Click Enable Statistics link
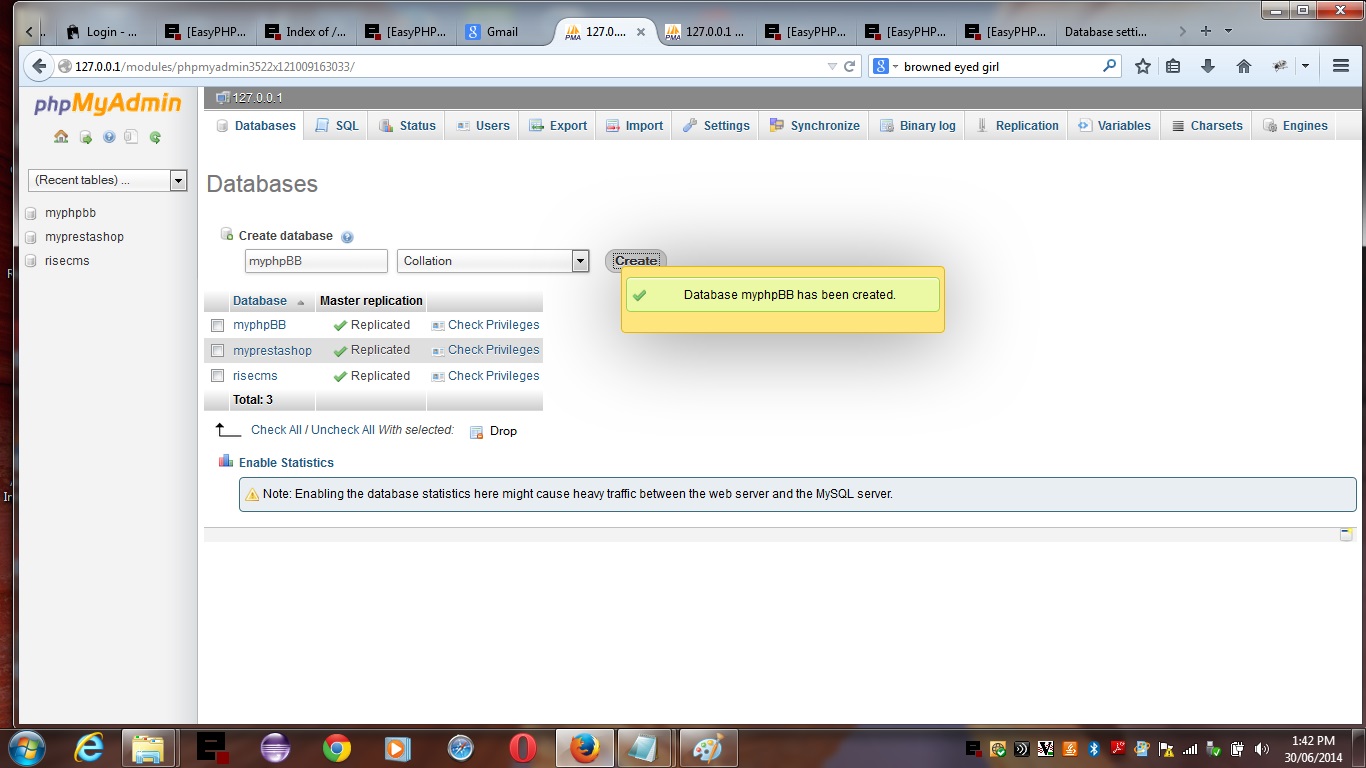Viewport: 1366px width, 768px height. [286, 463]
